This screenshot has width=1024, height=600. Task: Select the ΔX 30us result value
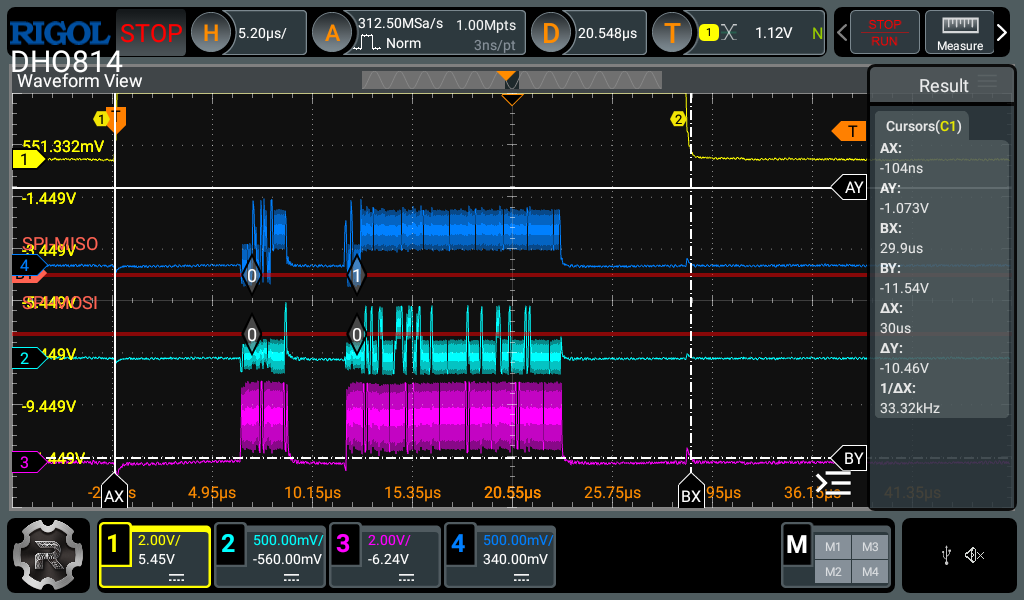895,328
